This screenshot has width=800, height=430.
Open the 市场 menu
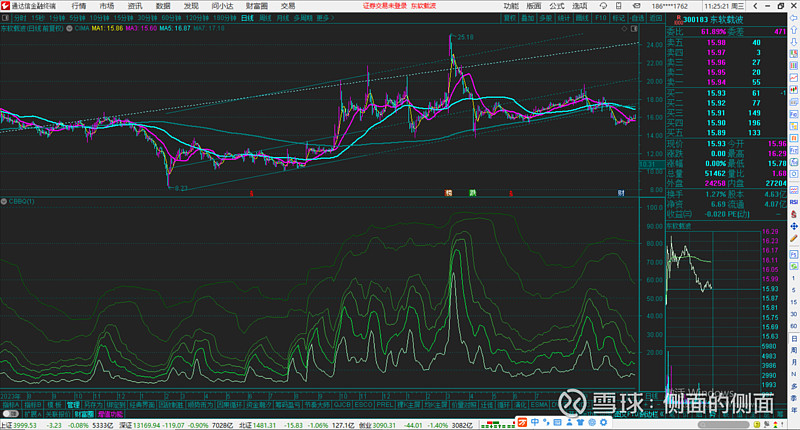point(107,6)
